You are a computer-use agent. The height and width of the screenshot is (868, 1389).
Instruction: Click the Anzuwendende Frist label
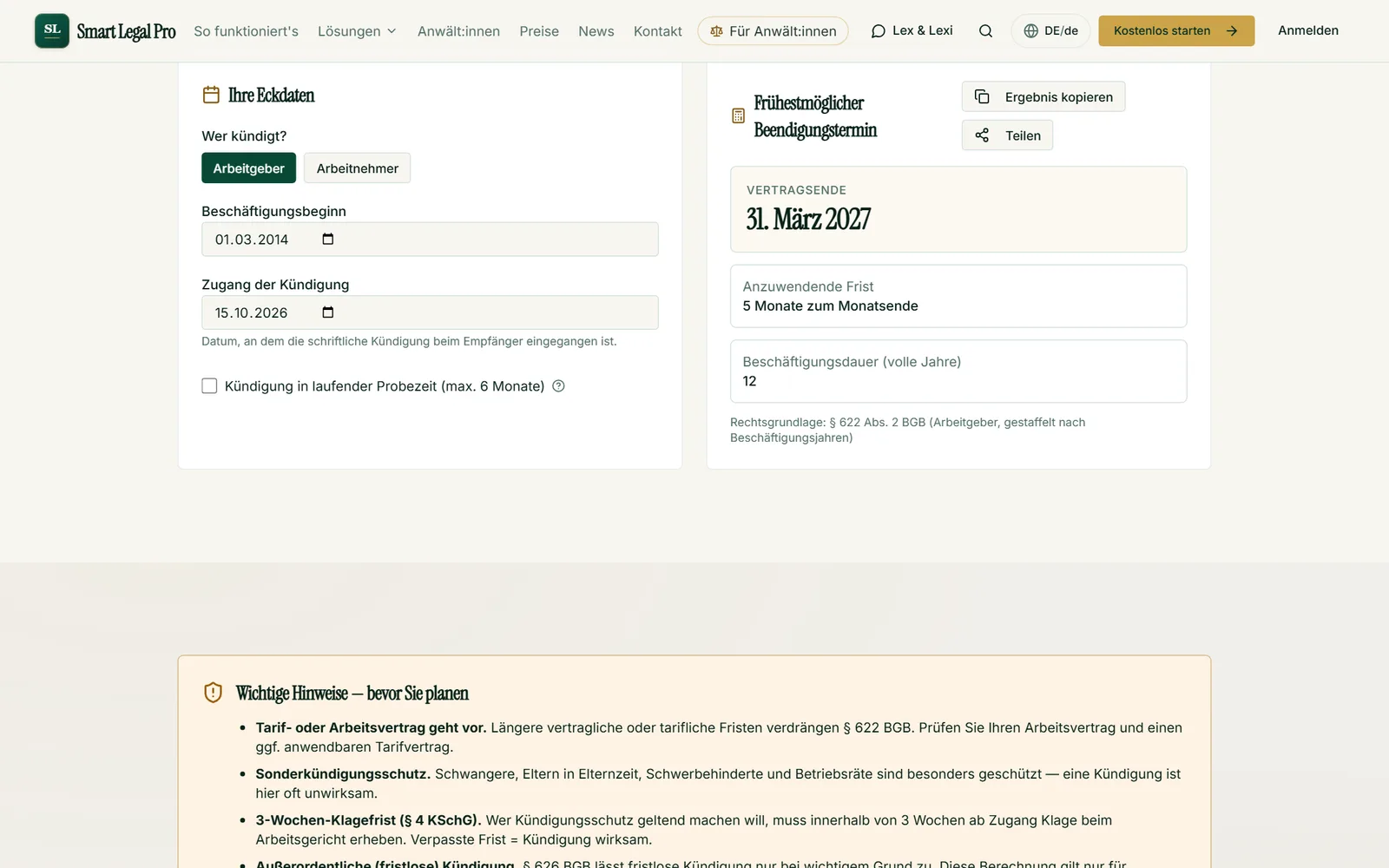[807, 287]
